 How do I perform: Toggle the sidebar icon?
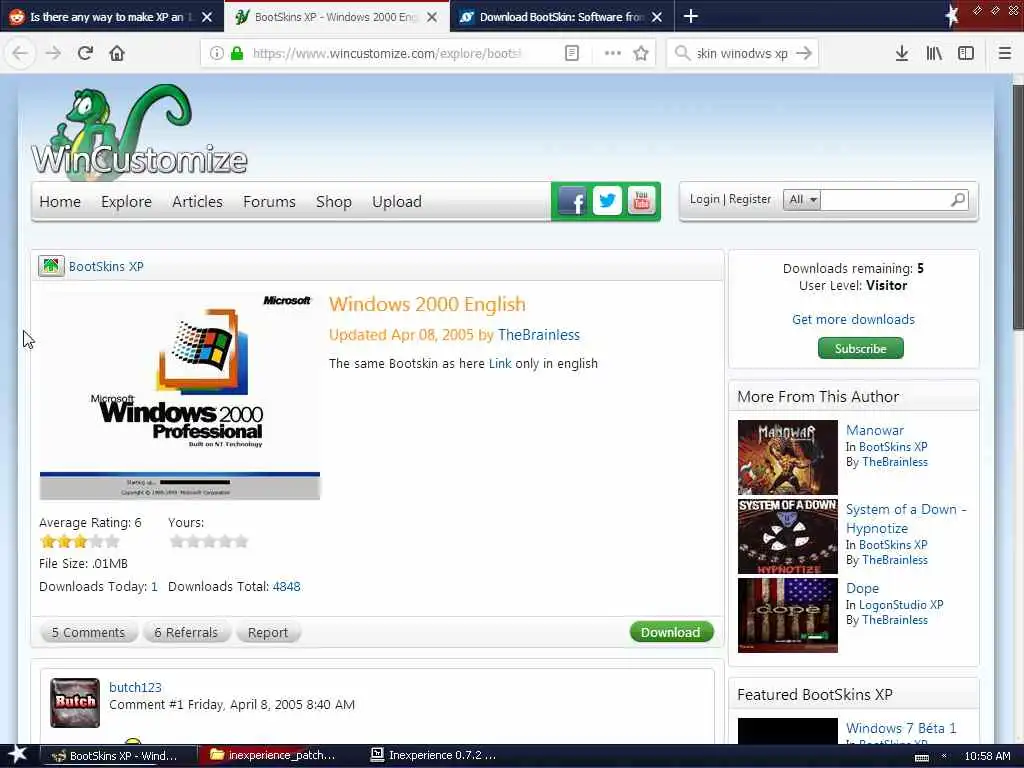[x=966, y=53]
